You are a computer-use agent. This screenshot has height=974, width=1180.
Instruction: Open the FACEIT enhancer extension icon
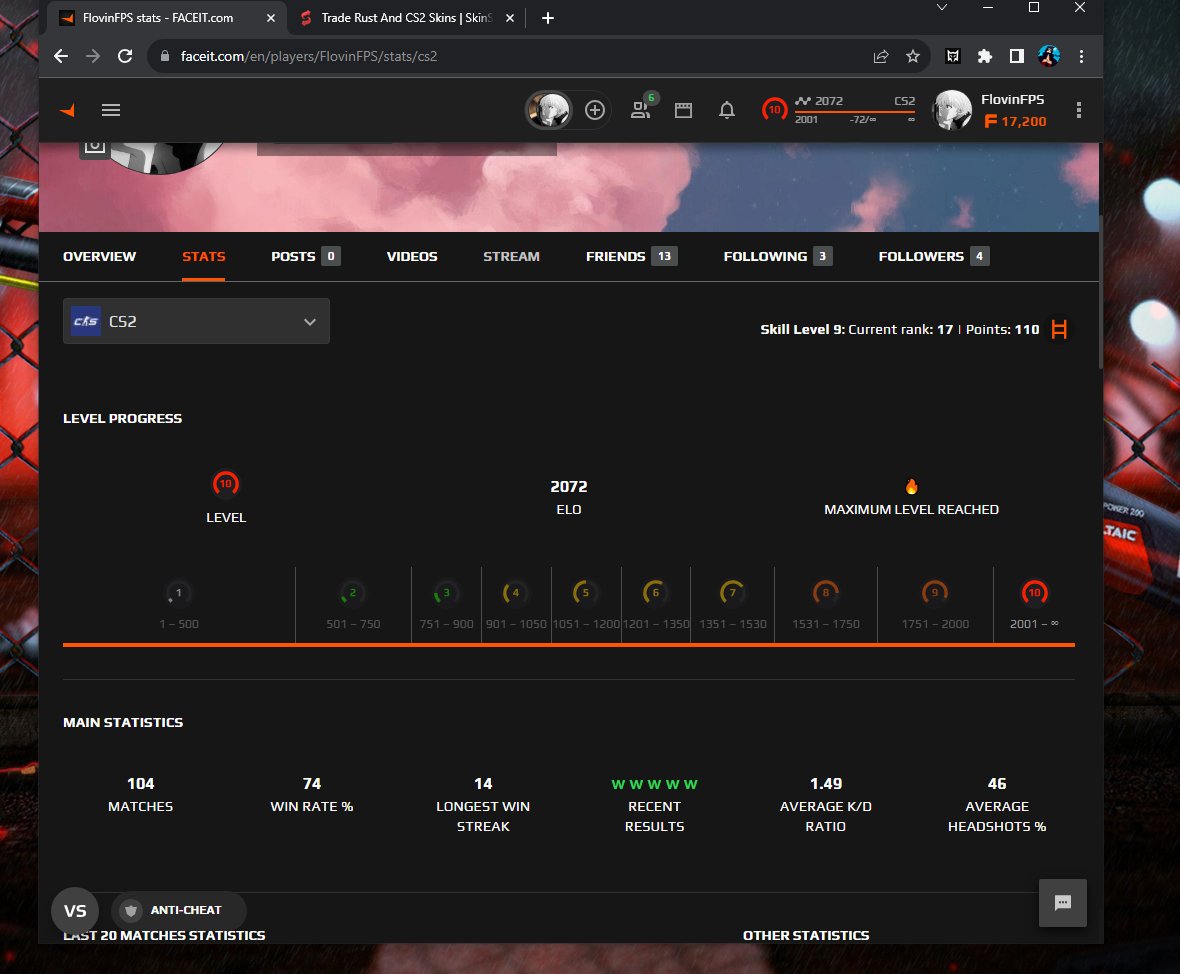click(x=953, y=56)
